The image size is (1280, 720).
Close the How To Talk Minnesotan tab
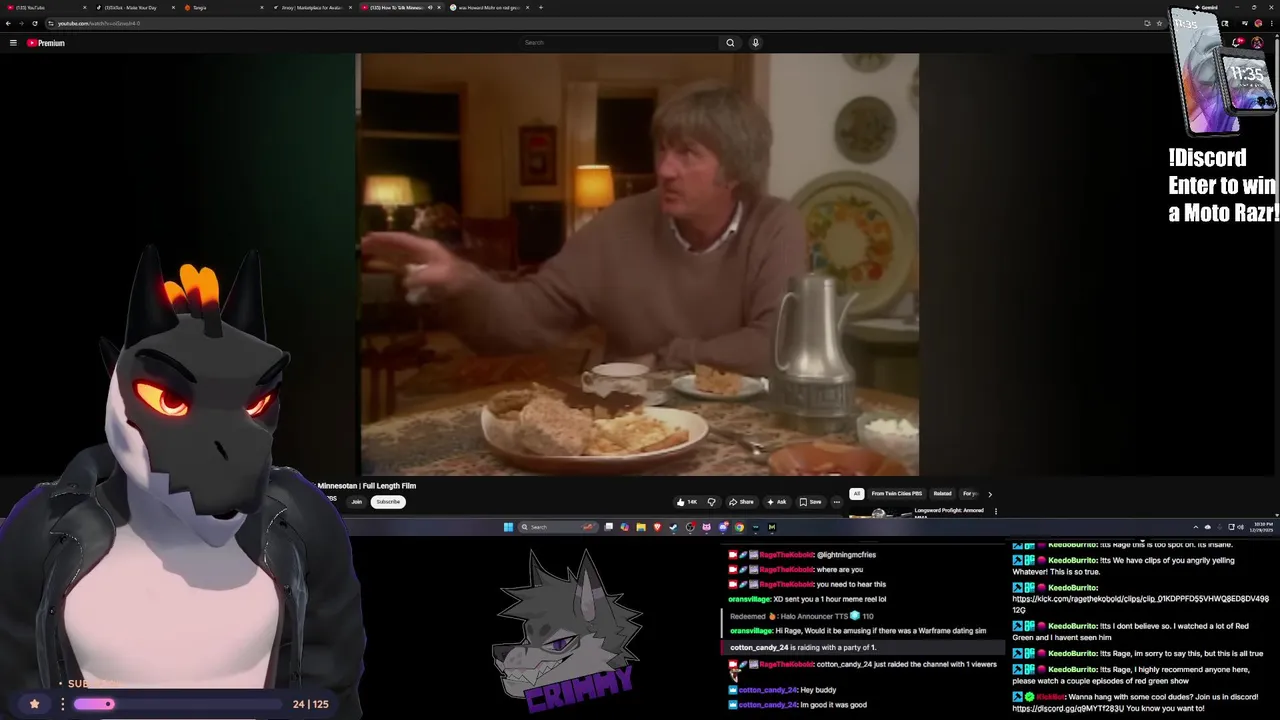click(x=438, y=7)
